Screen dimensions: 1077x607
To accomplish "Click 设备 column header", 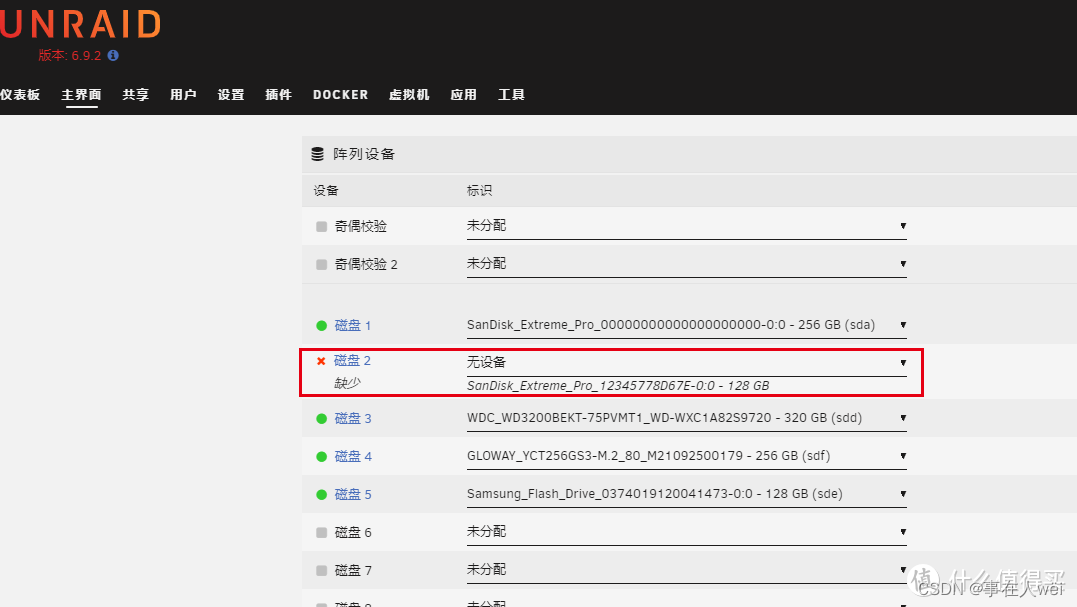I will (x=326, y=190).
